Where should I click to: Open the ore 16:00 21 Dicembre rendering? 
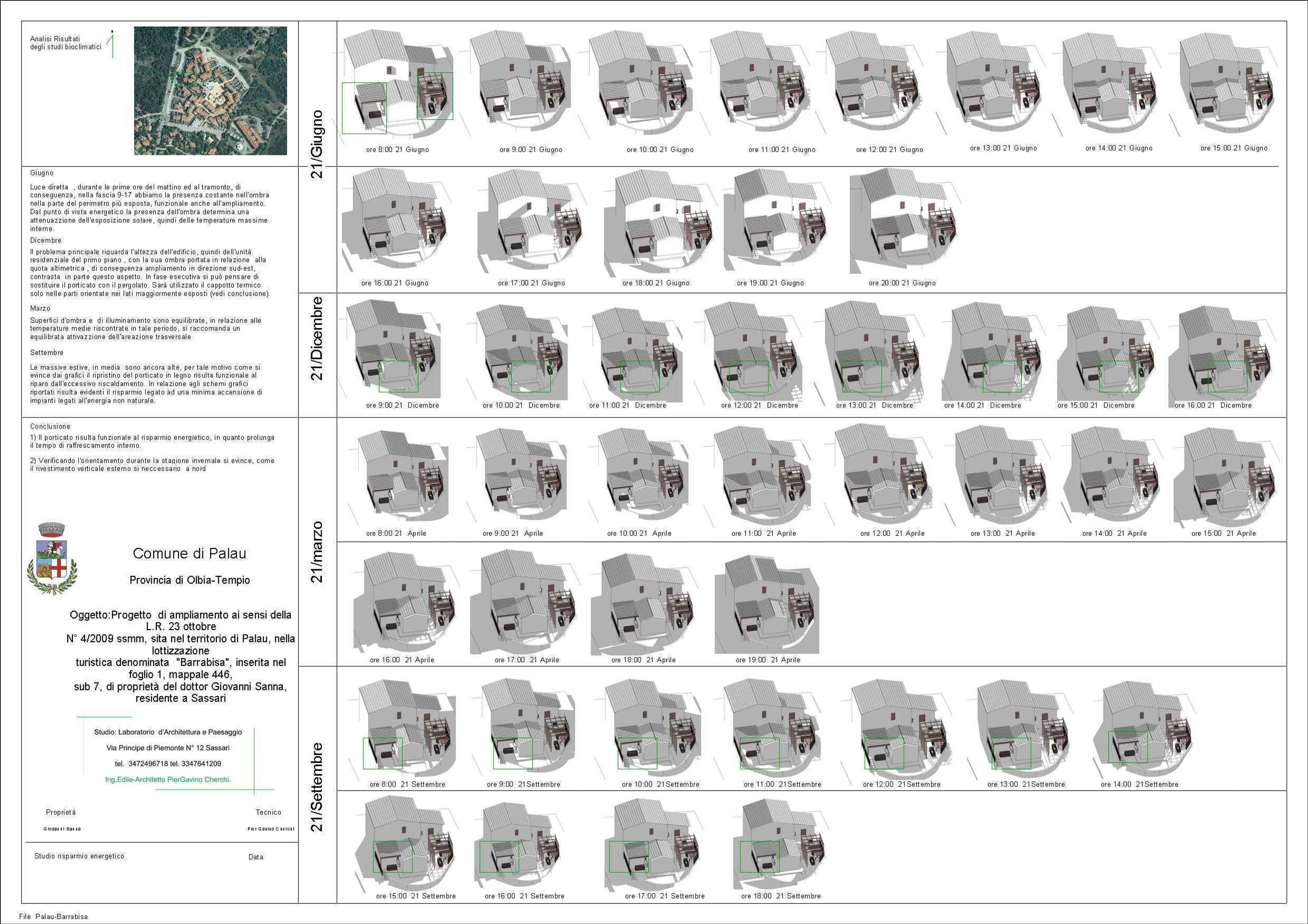1221,352
